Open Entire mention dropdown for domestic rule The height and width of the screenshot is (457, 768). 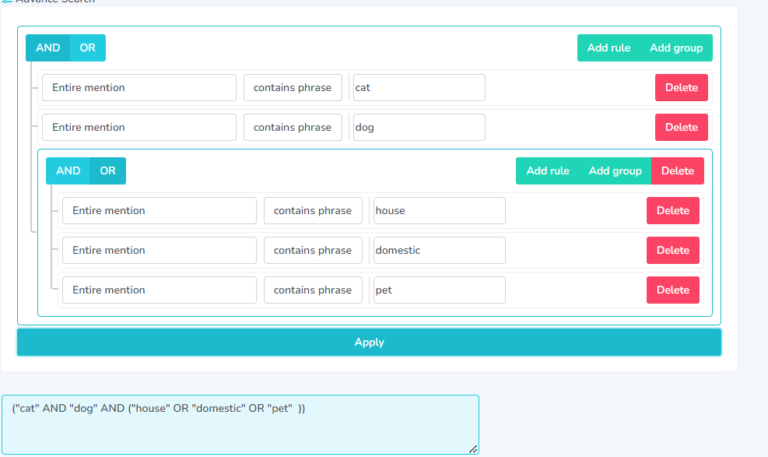[x=159, y=250]
